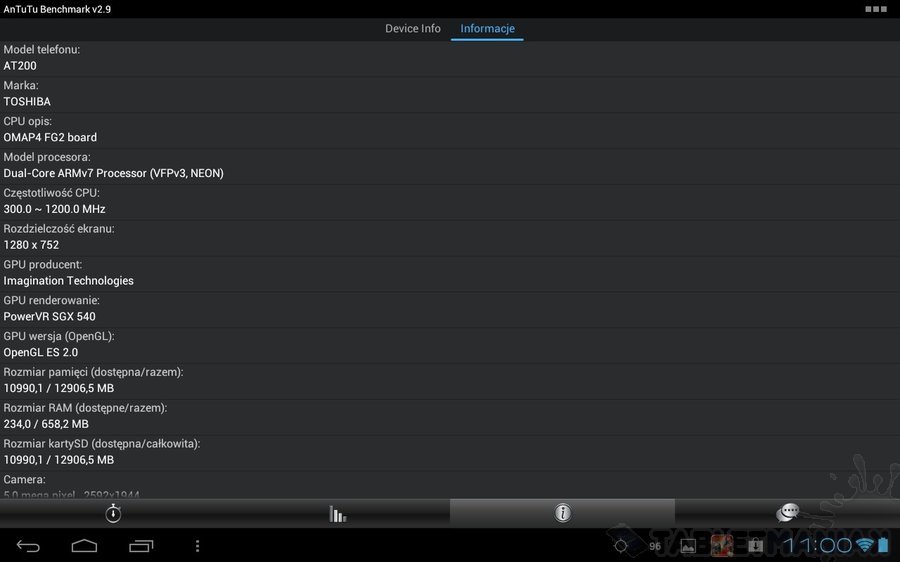This screenshot has width=900, height=562.
Task: Select the 1280 x 752 resolution value
Action: click(x=31, y=245)
